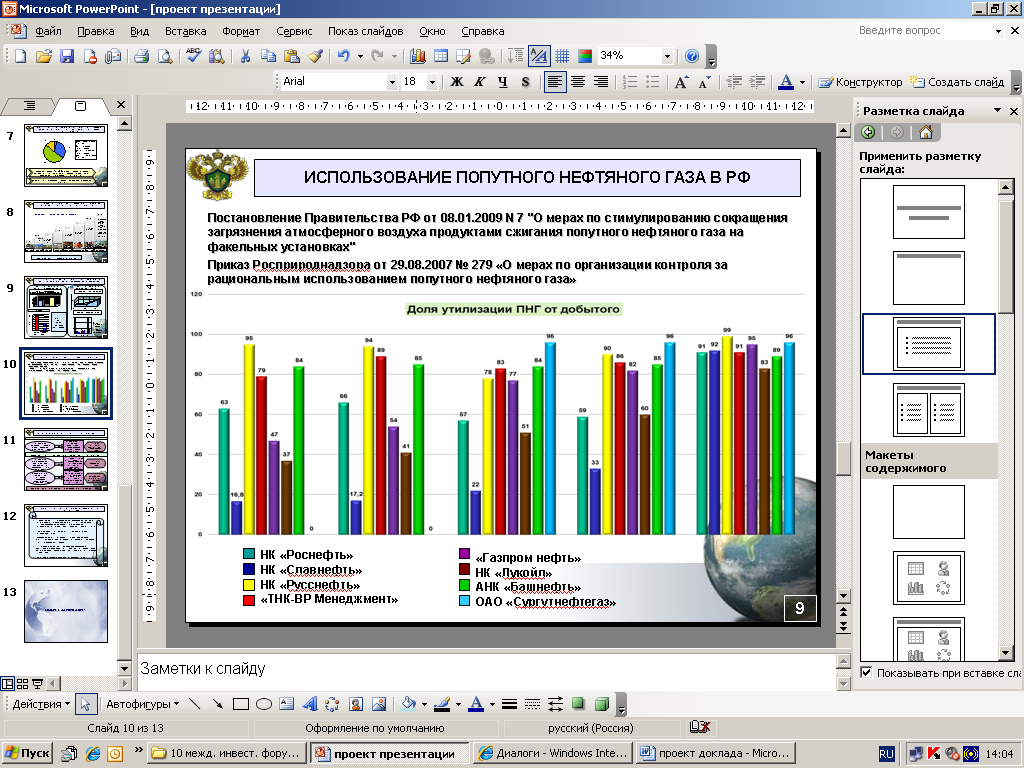Apply italic formatting (К)

tap(479, 82)
